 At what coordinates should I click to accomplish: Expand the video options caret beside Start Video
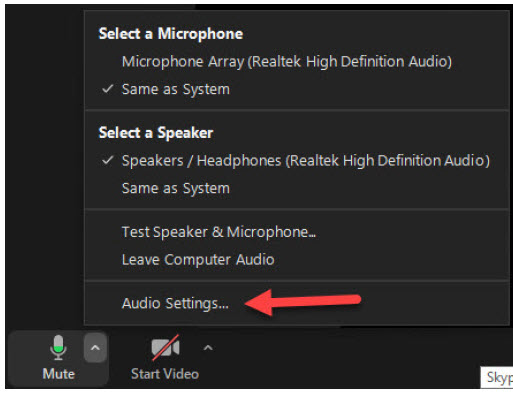(x=208, y=348)
